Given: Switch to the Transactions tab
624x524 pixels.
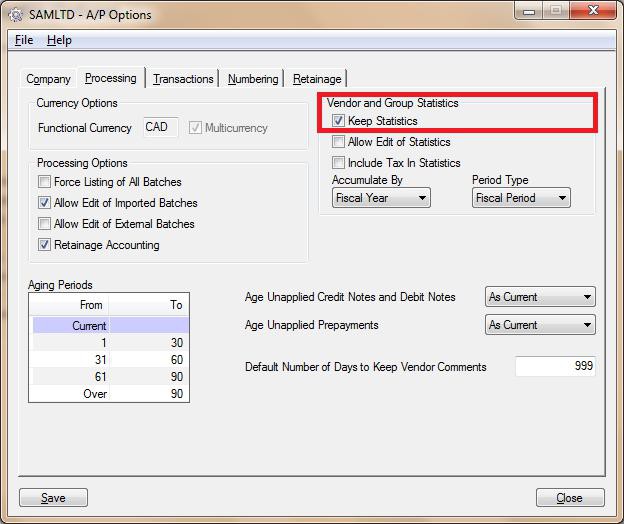Looking at the screenshot, I should 183,79.
